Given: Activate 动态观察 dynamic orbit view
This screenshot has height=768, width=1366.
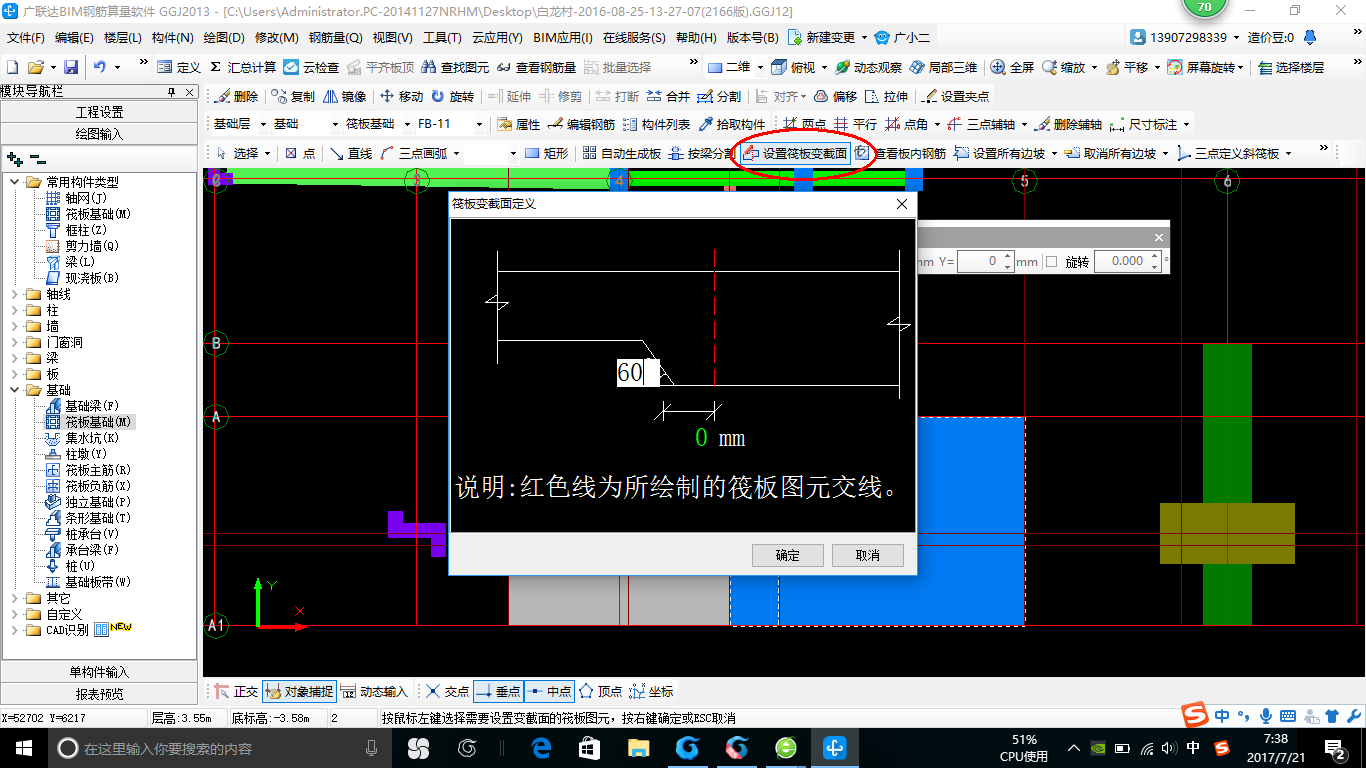Looking at the screenshot, I should [x=868, y=67].
